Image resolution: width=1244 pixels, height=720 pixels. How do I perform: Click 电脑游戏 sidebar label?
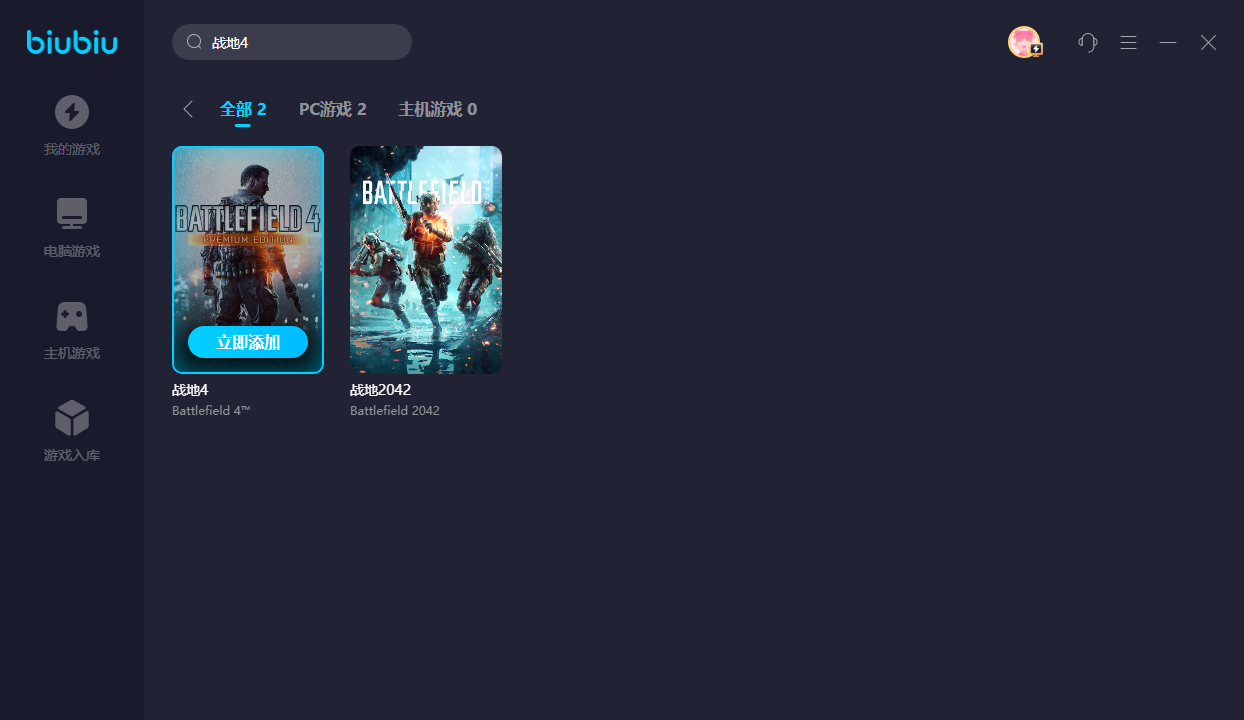(72, 252)
